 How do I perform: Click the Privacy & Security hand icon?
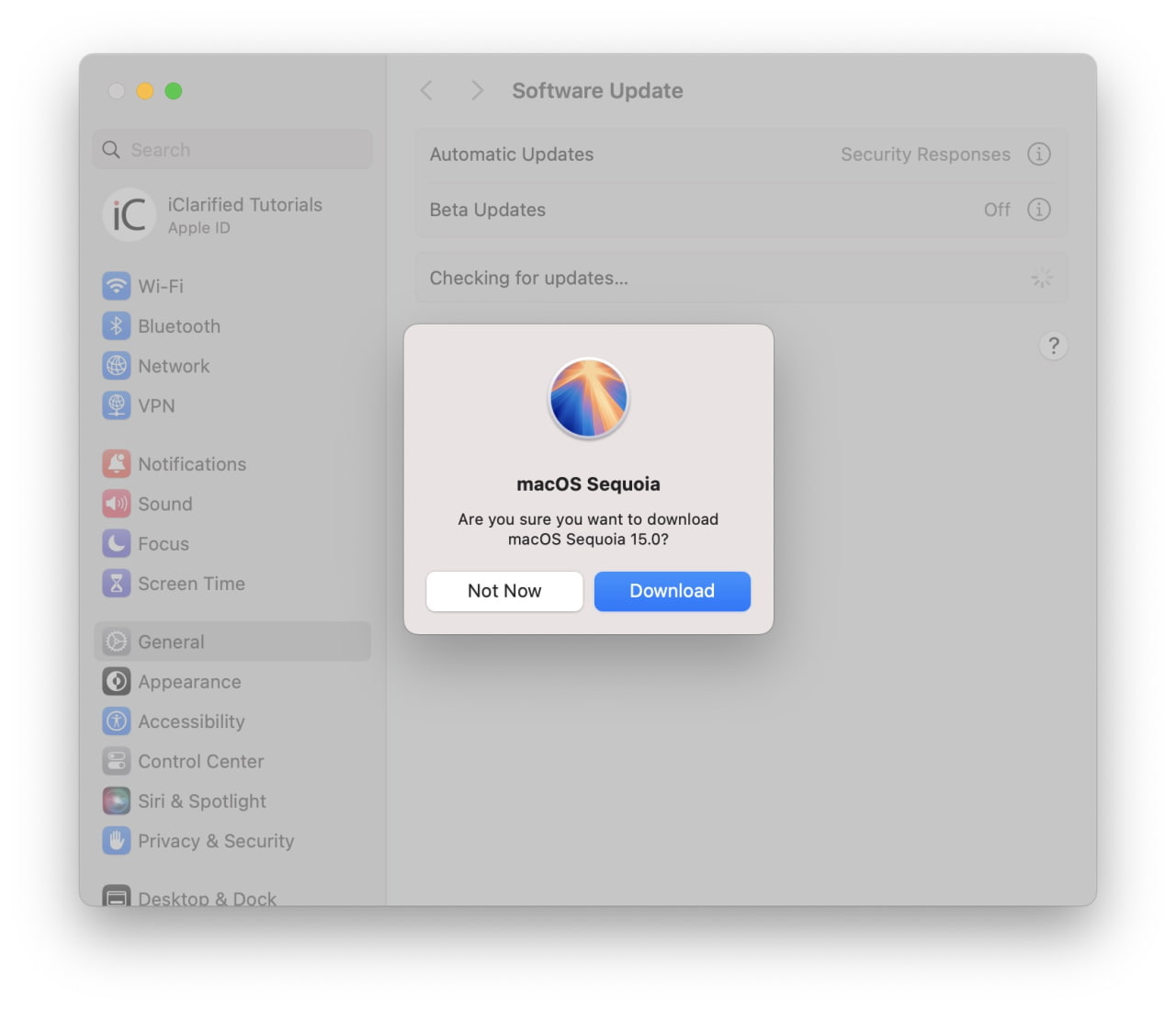[117, 841]
